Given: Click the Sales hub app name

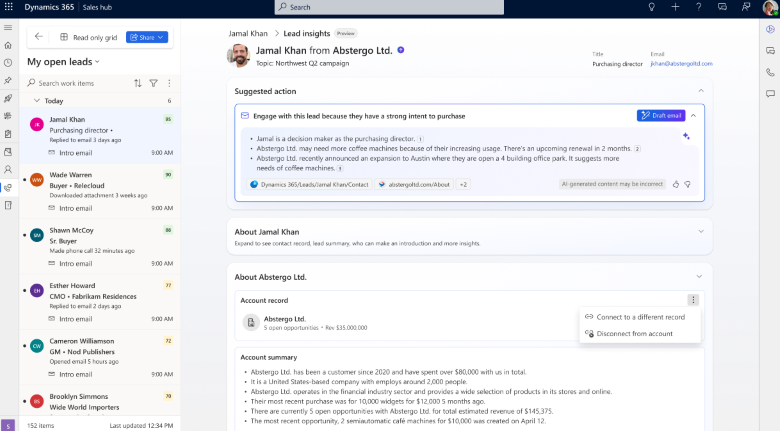Looking at the screenshot, I should click(97, 7).
